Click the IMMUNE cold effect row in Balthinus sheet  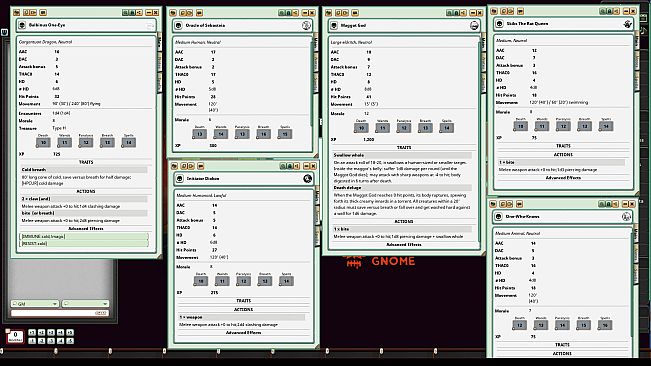[x=84, y=236]
